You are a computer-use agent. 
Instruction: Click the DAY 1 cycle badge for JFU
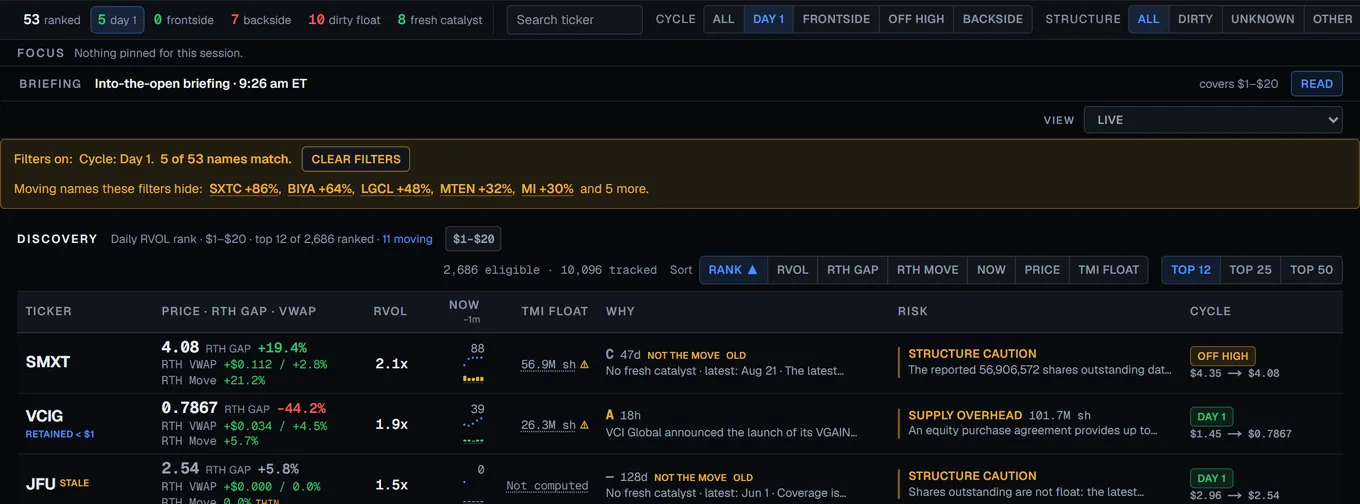click(1212, 478)
